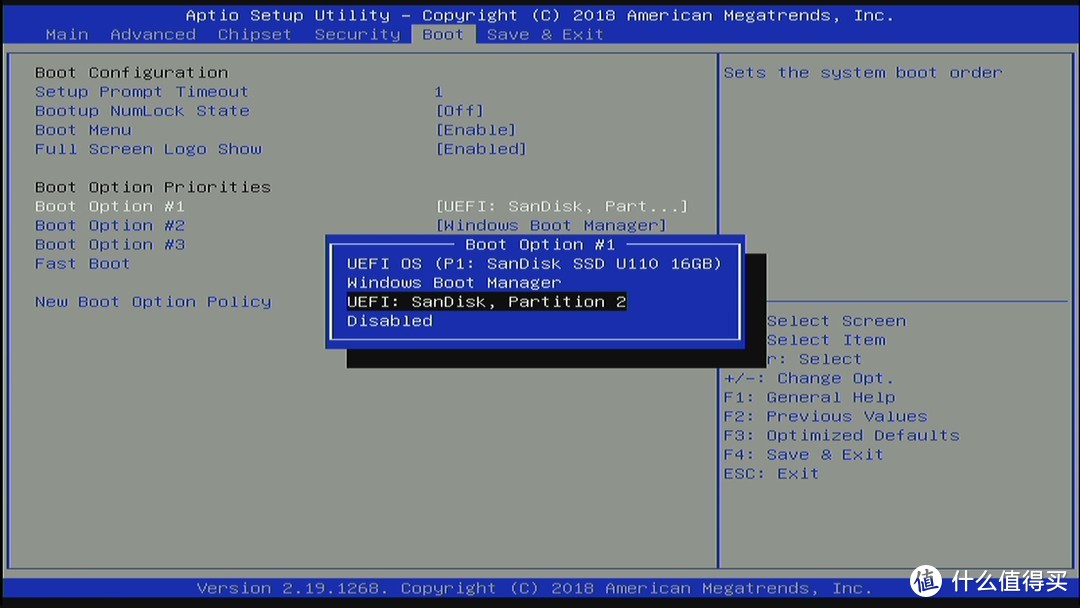The width and height of the screenshot is (1080, 608).
Task: Toggle Bootup NumLock State Off value
Action: pos(460,111)
